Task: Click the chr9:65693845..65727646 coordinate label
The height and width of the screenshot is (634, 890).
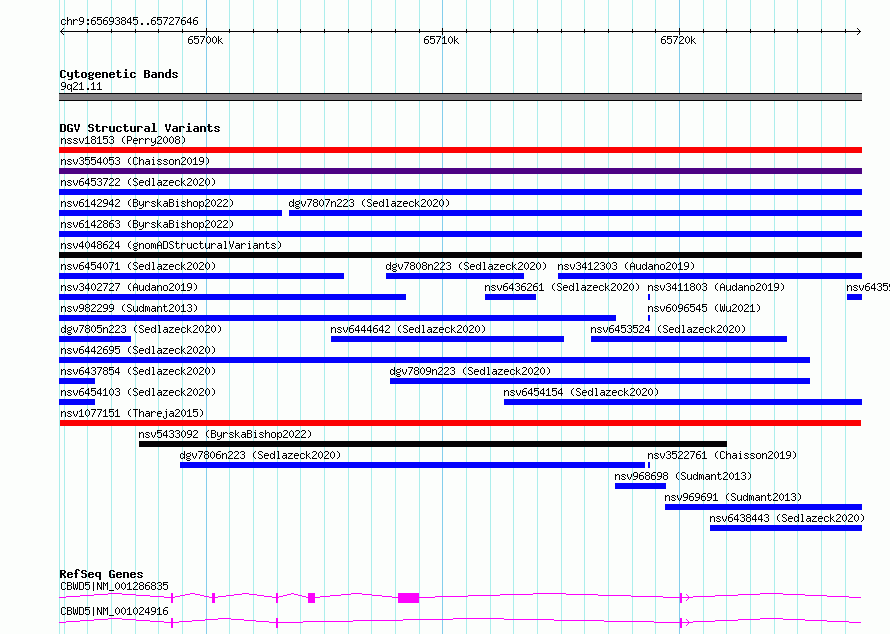Action: click(x=129, y=21)
